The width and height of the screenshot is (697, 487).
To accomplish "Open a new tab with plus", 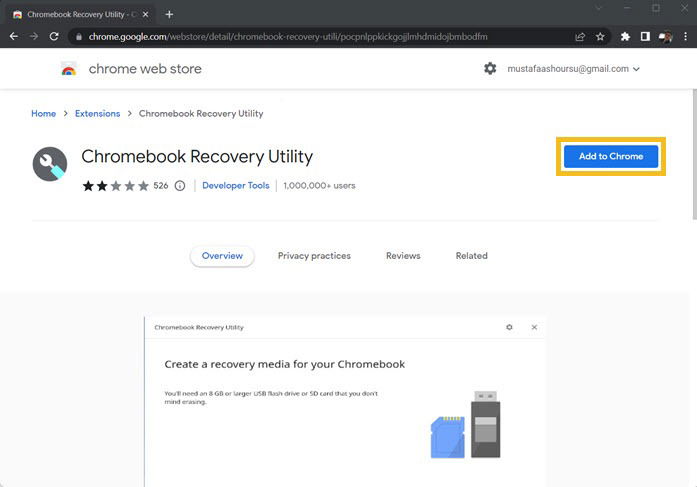I will pyautogui.click(x=169, y=14).
